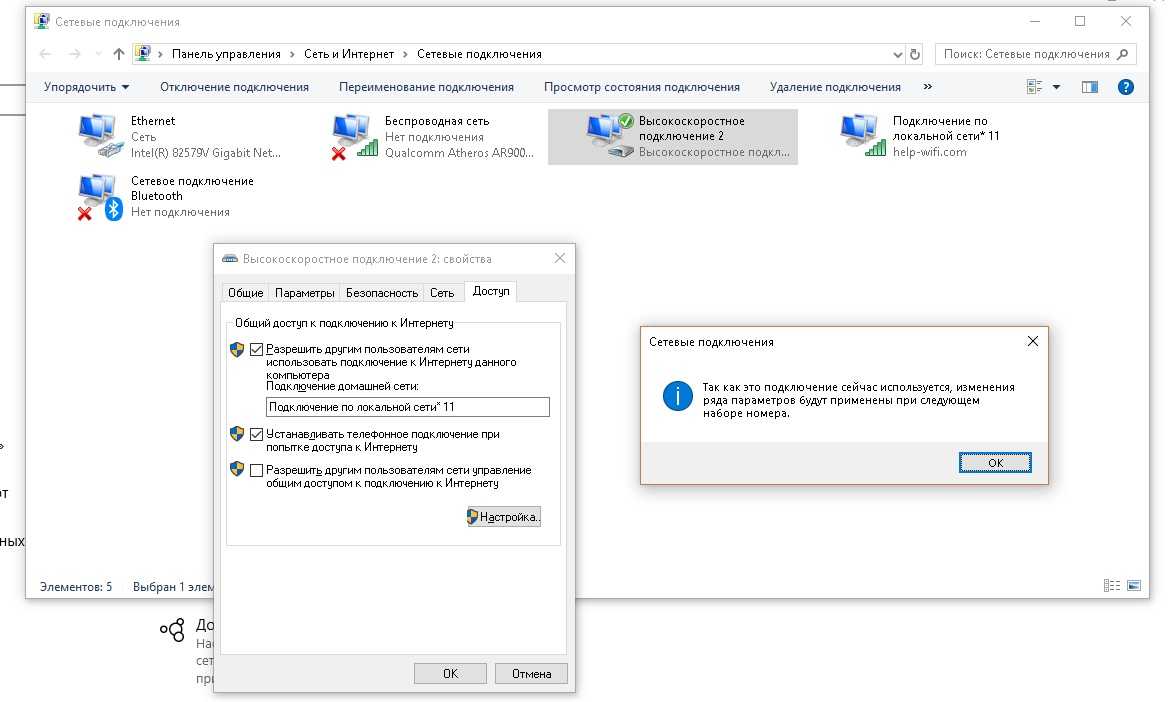Click Переименование подключения in toolbar
The height and width of the screenshot is (702, 1170).
[x=426, y=87]
